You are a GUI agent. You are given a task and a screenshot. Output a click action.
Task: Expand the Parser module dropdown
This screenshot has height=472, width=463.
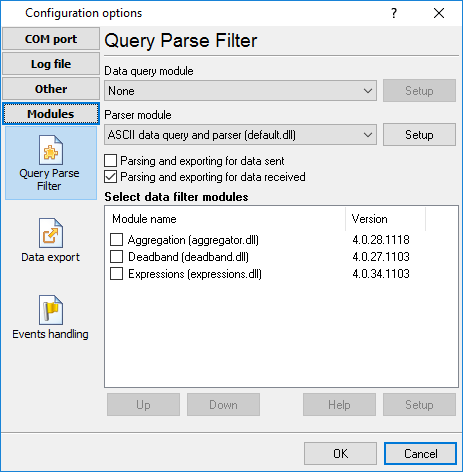coord(240,135)
